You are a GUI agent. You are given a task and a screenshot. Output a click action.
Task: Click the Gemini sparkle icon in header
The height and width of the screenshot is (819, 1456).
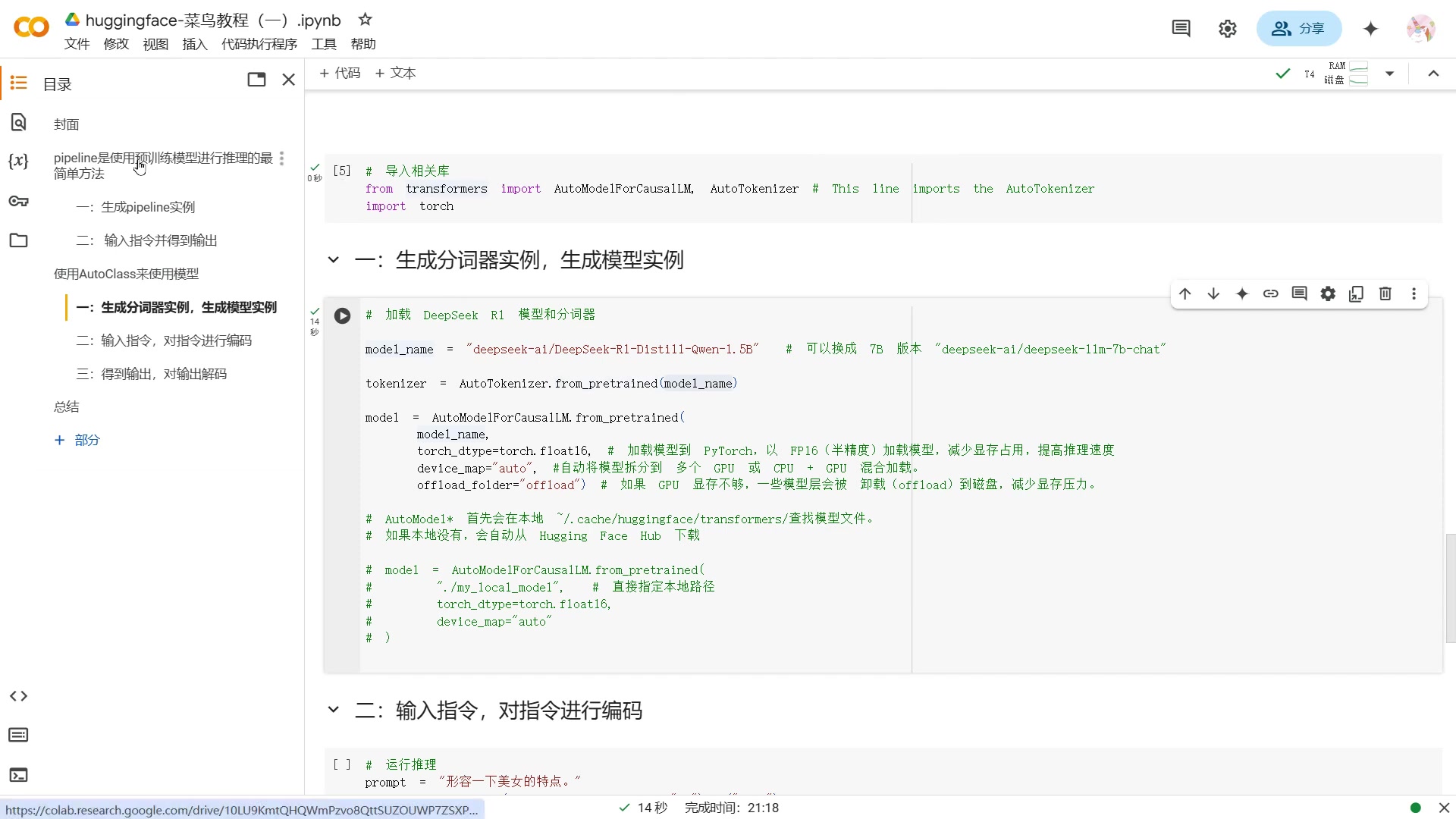click(1370, 29)
